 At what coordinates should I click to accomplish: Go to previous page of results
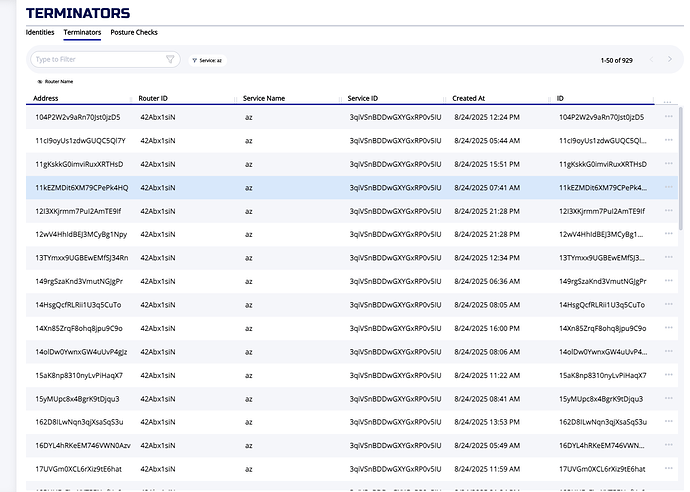[651, 60]
